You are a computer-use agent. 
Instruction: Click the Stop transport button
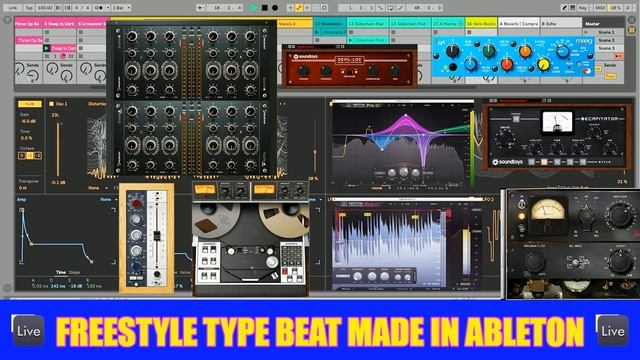pos(264,8)
